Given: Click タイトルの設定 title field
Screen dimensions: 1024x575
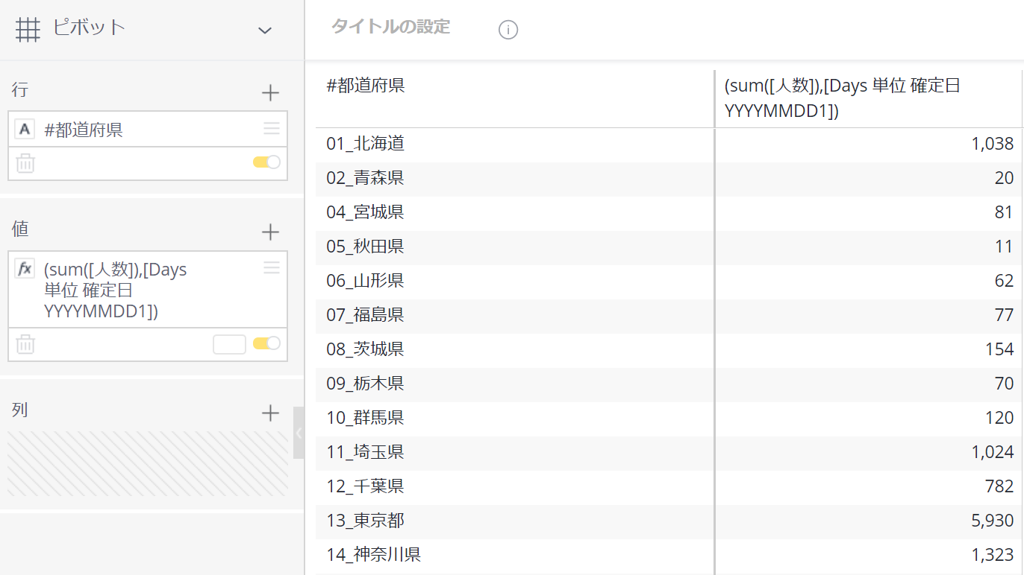Looking at the screenshot, I should coord(391,27).
